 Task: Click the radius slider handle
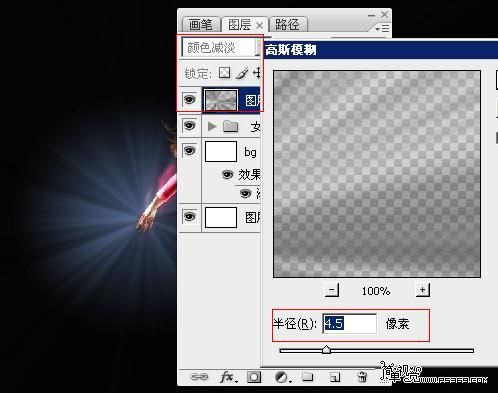[326, 350]
